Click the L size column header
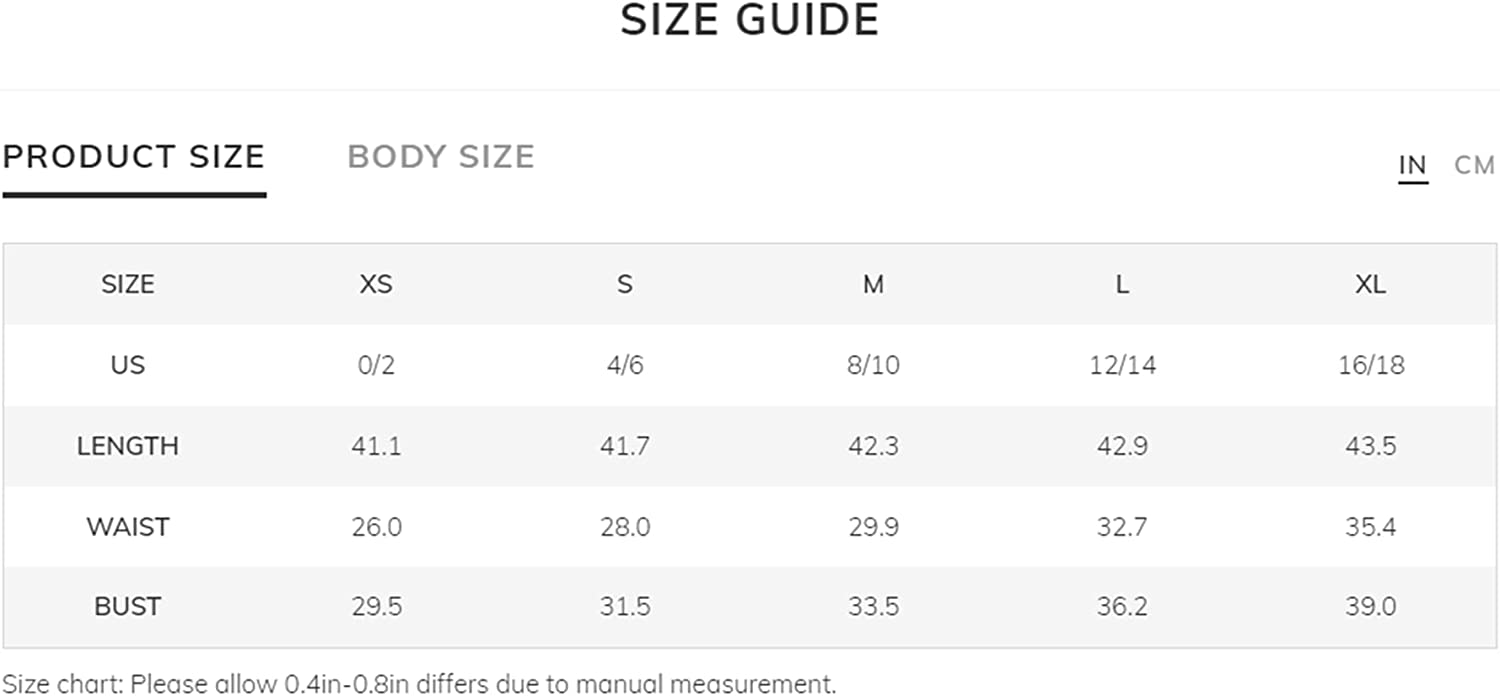Image resolution: width=1500 pixels, height=696 pixels. [x=1122, y=284]
